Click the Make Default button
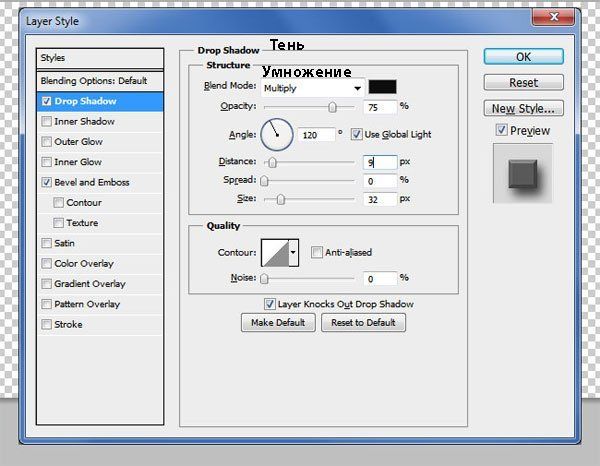Screen dimensions: 600x466 [278, 323]
